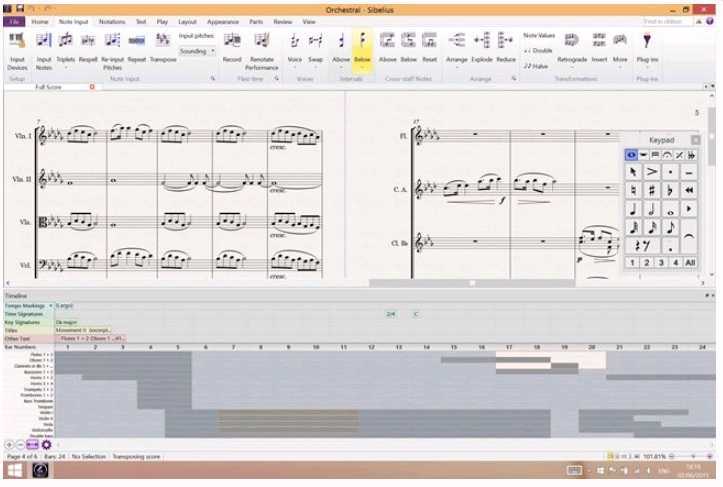723x487 pixels.
Task: Toggle All voices on the Keypad
Action: pyautogui.click(x=690, y=263)
